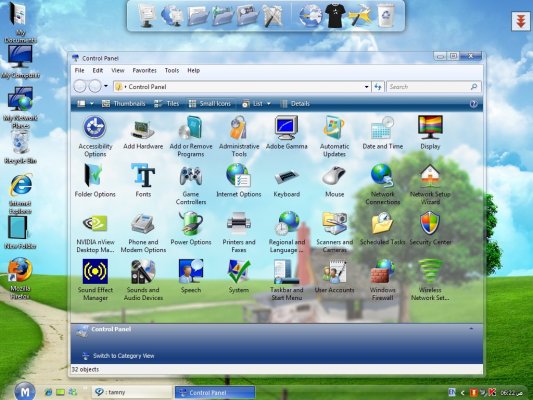Open Windows Firewall

pos(382,280)
